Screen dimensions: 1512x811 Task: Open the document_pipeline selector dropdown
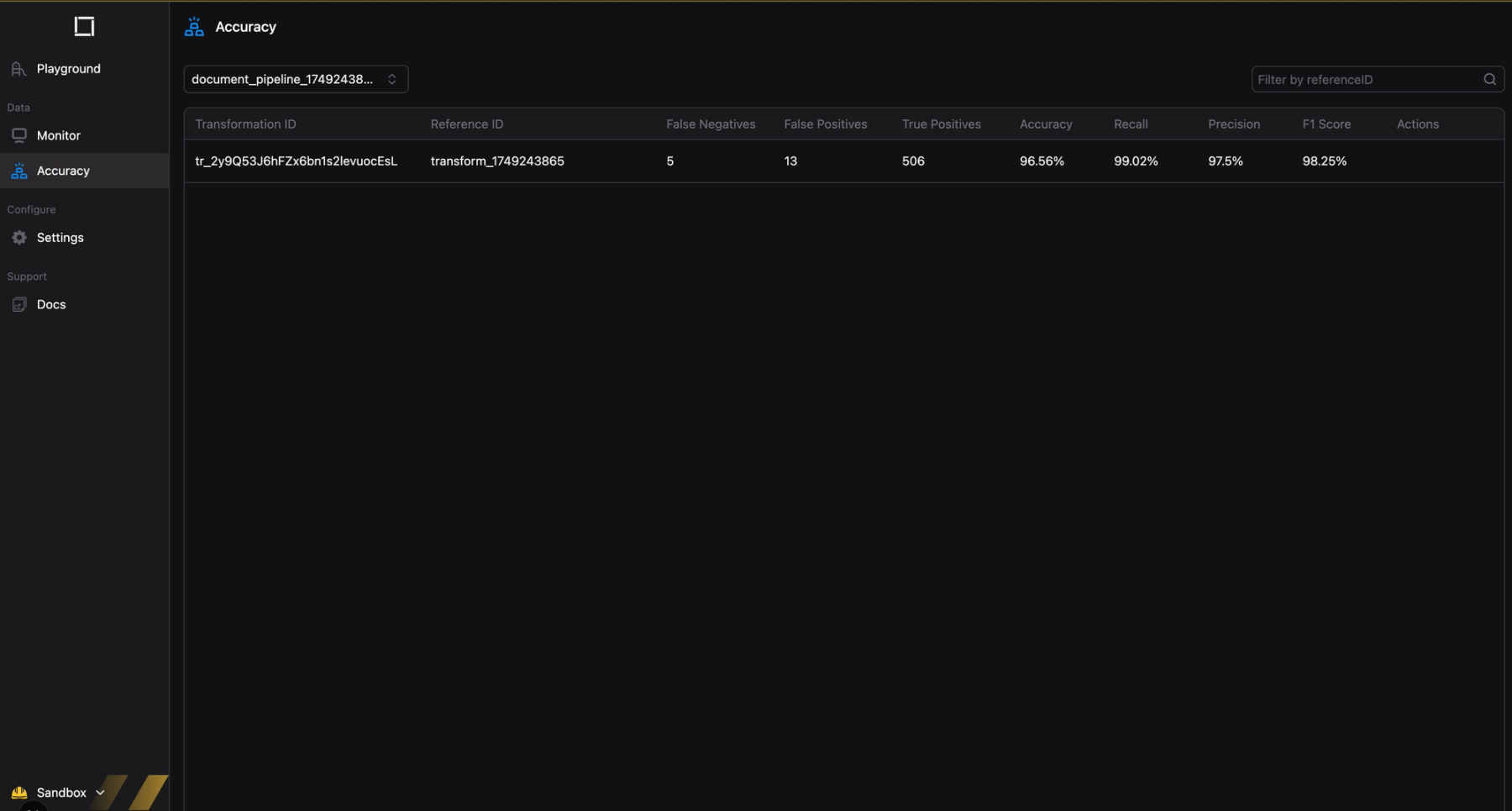tap(296, 79)
